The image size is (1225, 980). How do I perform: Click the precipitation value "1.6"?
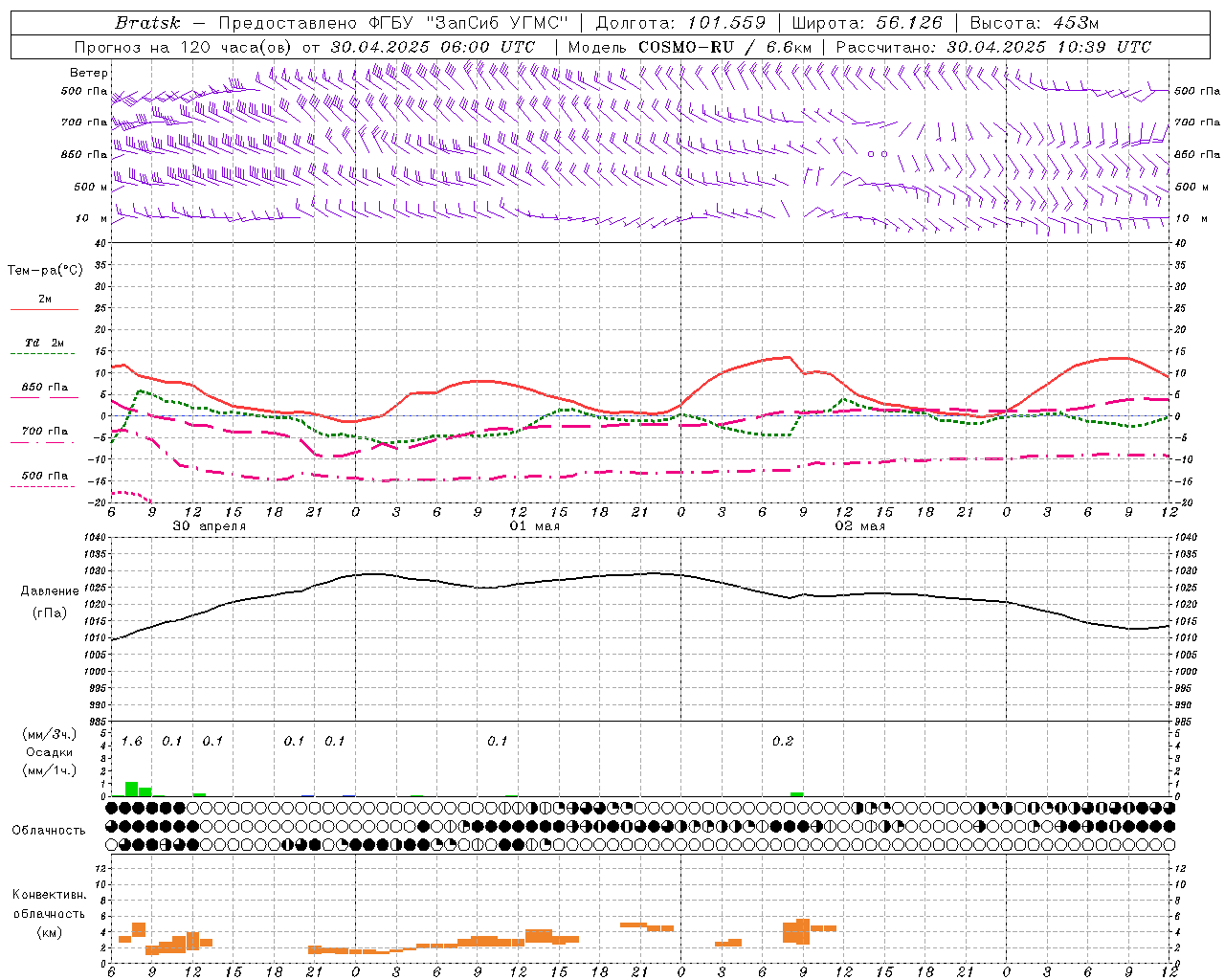131,742
